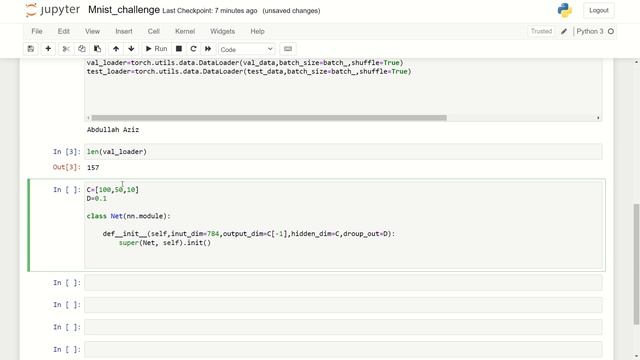This screenshot has height=360, width=640.
Task: Open the command palette keyboard icon
Action: click(288, 49)
